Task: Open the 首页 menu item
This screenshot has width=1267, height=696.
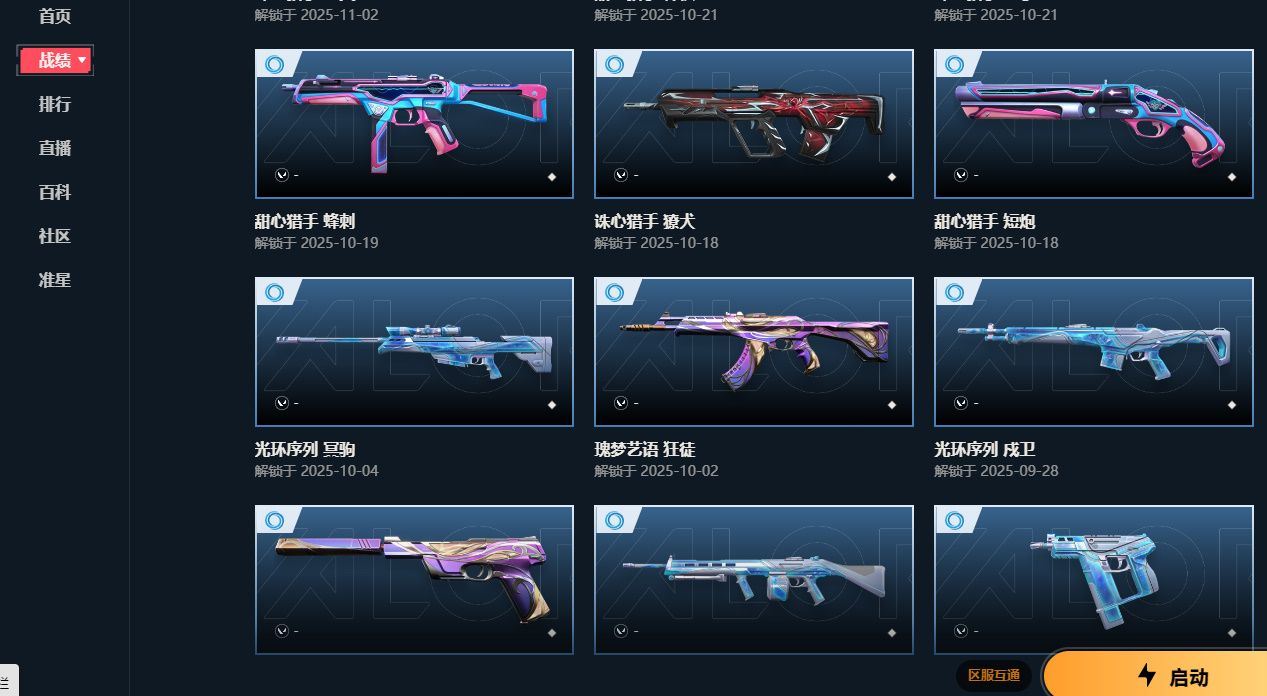Action: coord(55,16)
